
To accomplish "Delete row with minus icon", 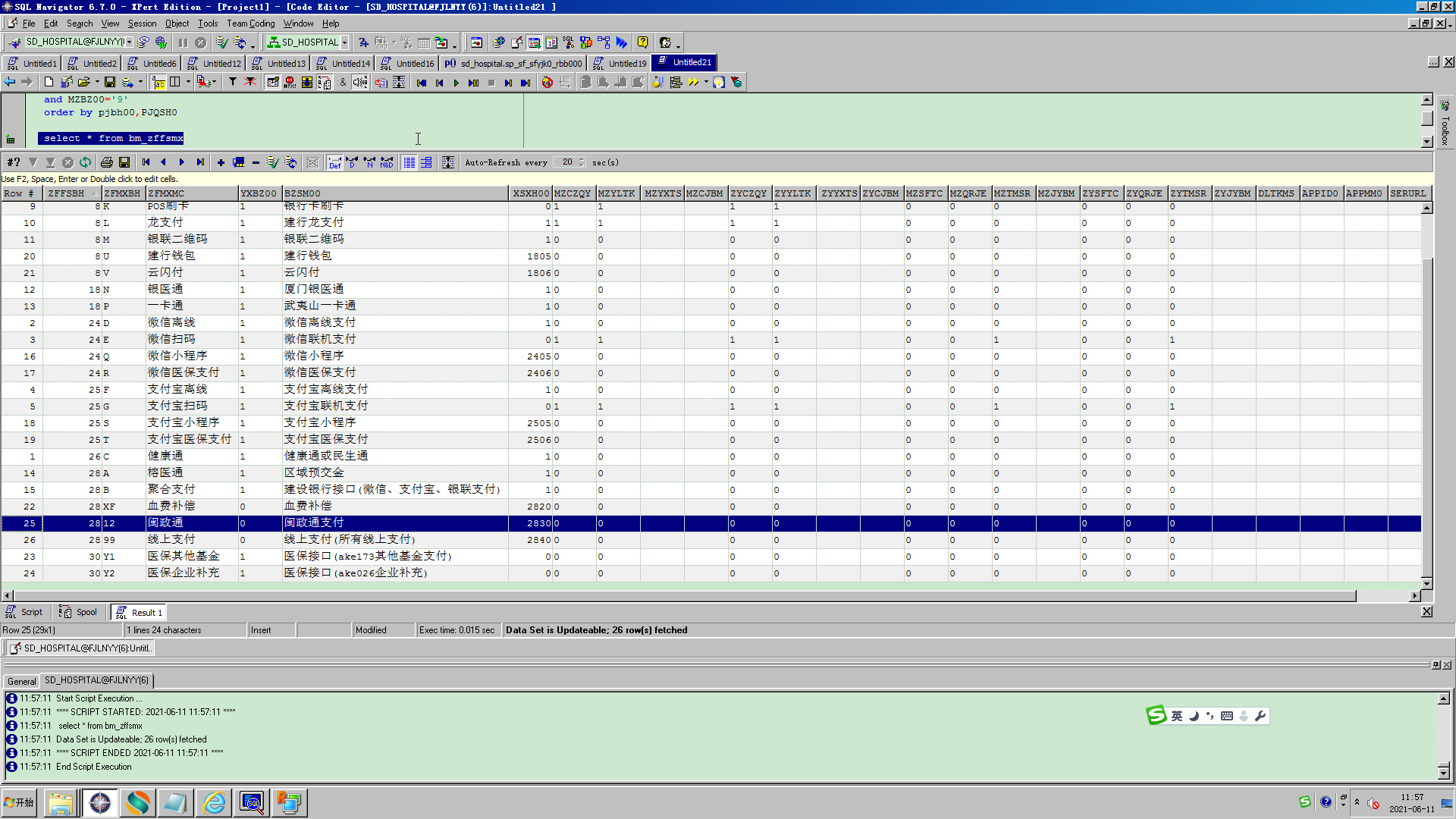I will coord(256,162).
